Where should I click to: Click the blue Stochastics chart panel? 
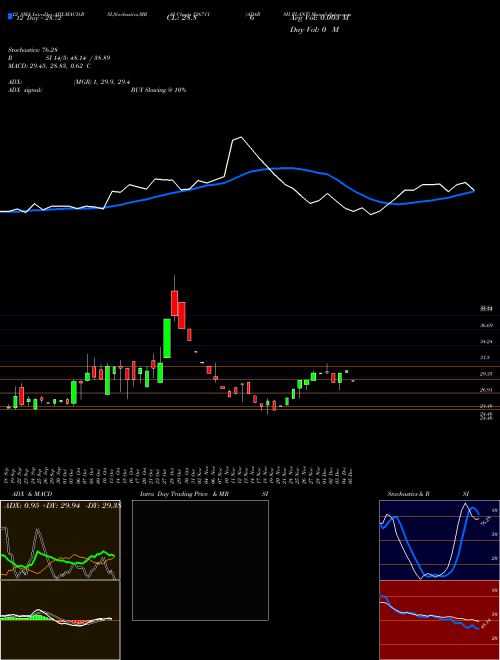(x=439, y=540)
